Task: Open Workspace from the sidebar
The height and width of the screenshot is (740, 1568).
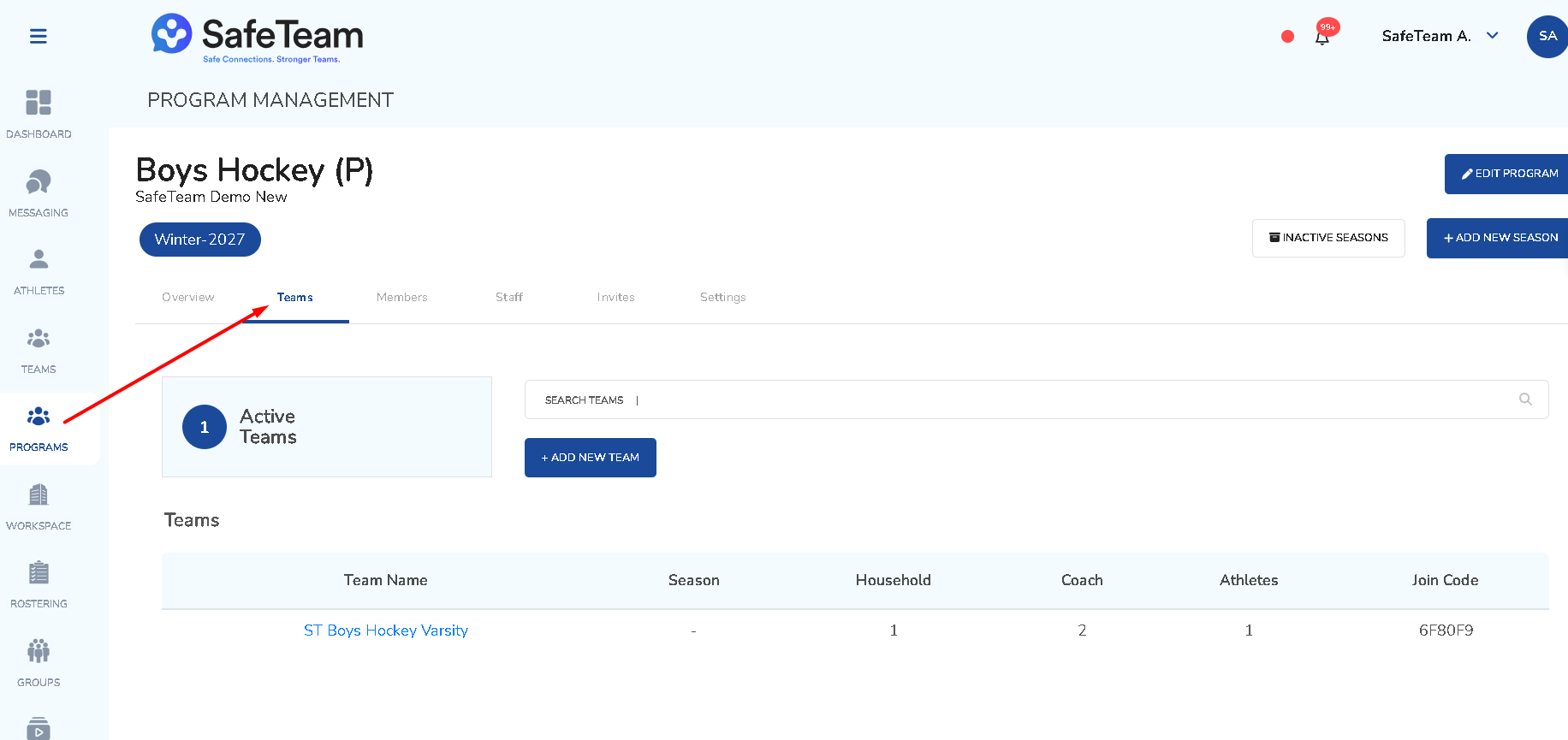Action: coord(39,506)
